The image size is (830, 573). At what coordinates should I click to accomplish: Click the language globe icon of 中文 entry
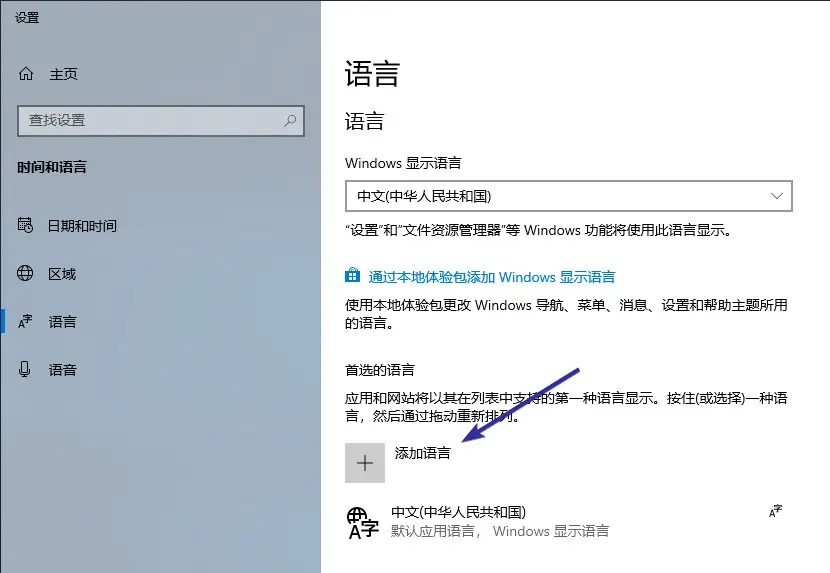point(363,522)
